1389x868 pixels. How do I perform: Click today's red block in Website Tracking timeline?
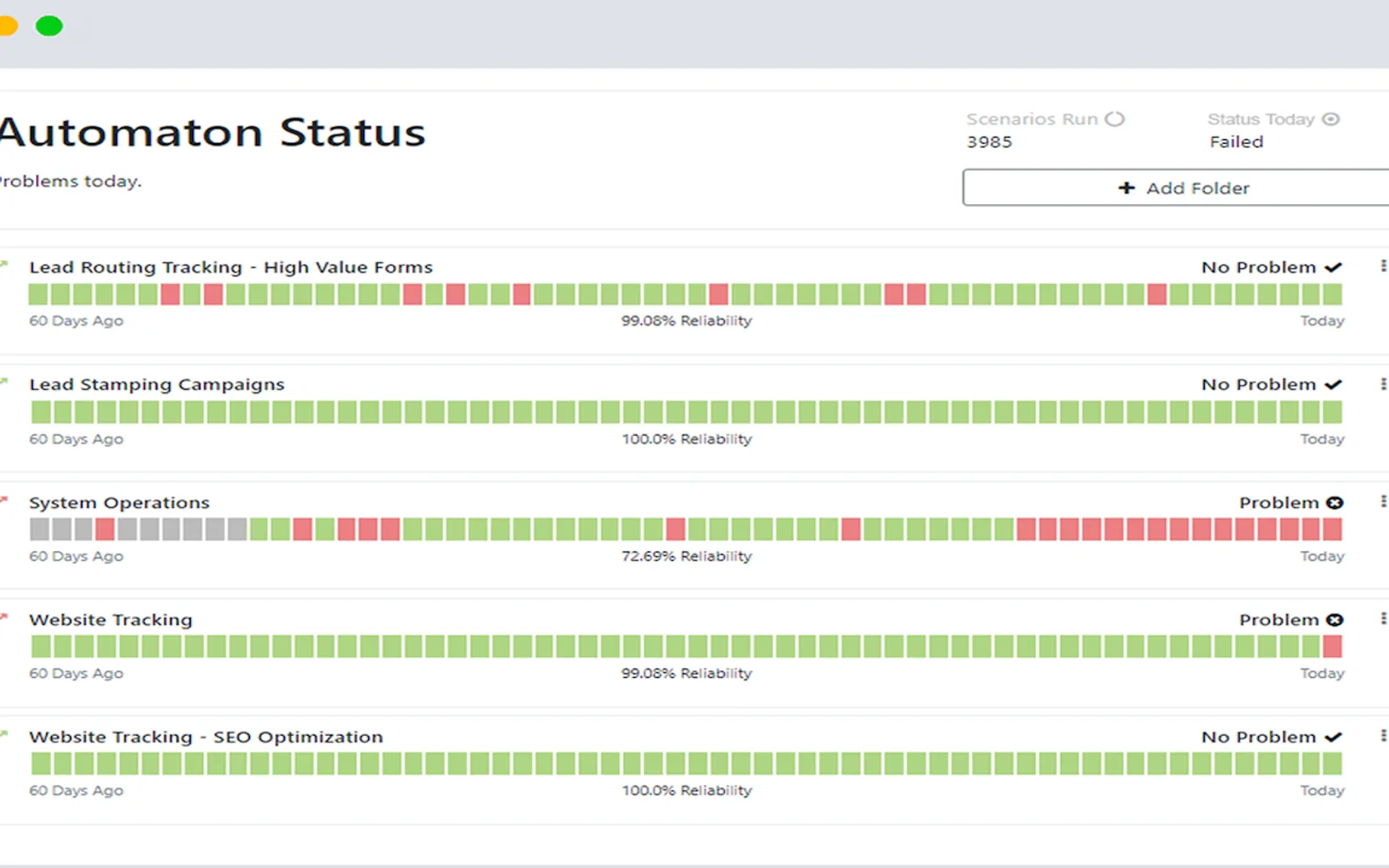[x=1333, y=647]
